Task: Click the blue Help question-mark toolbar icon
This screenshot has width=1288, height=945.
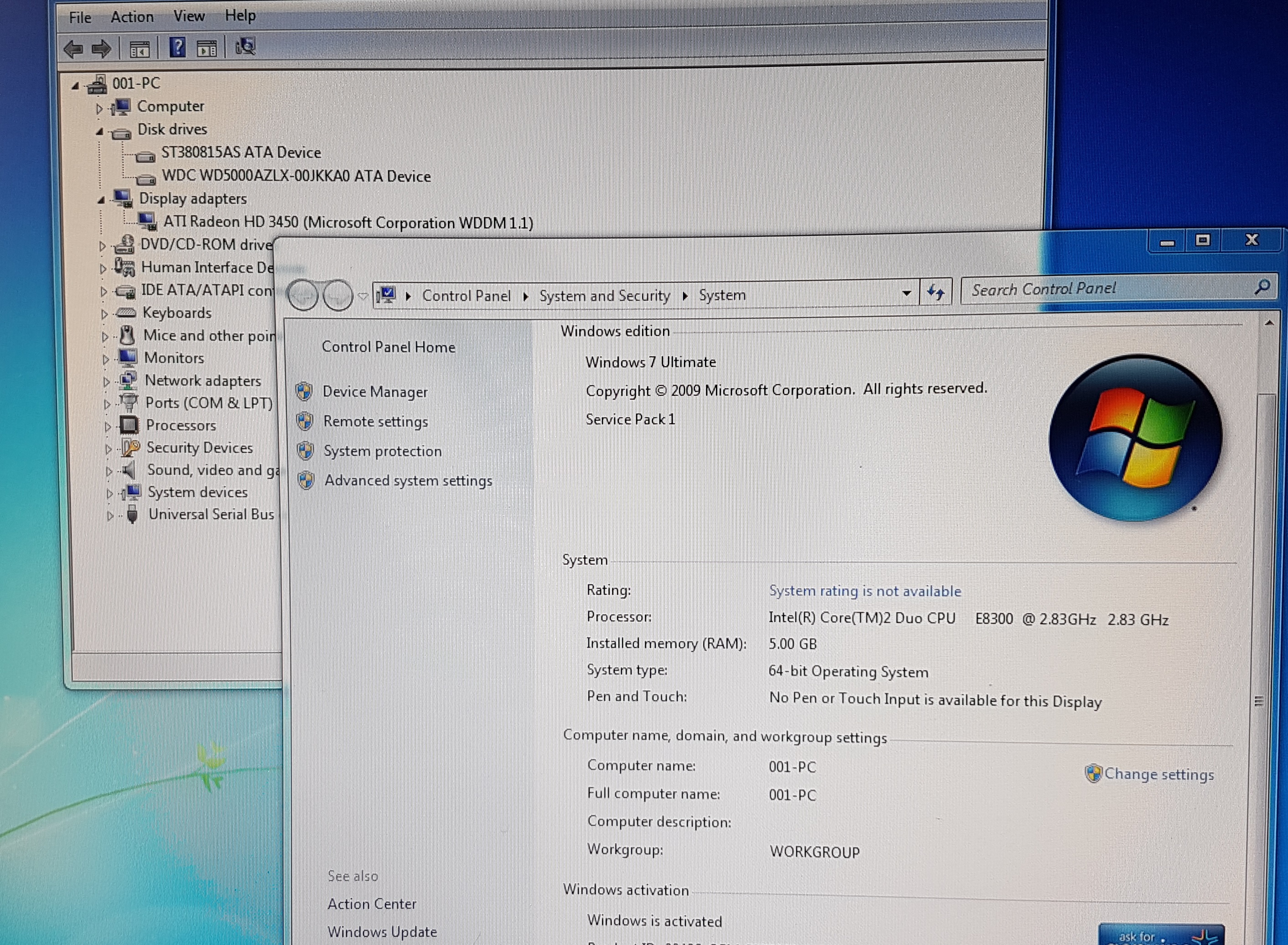Action: coord(177,47)
